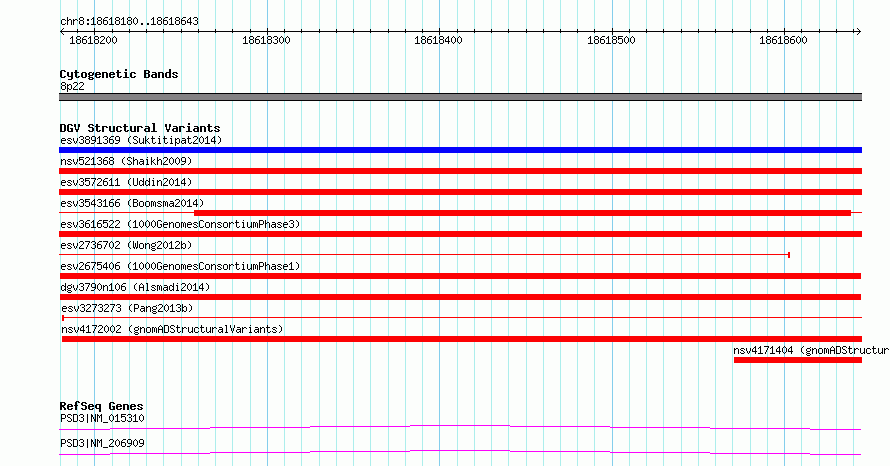The width and height of the screenshot is (890, 466).
Task: Click the esv3891369 (Suktitipat2014) label
Action: (x=141, y=140)
